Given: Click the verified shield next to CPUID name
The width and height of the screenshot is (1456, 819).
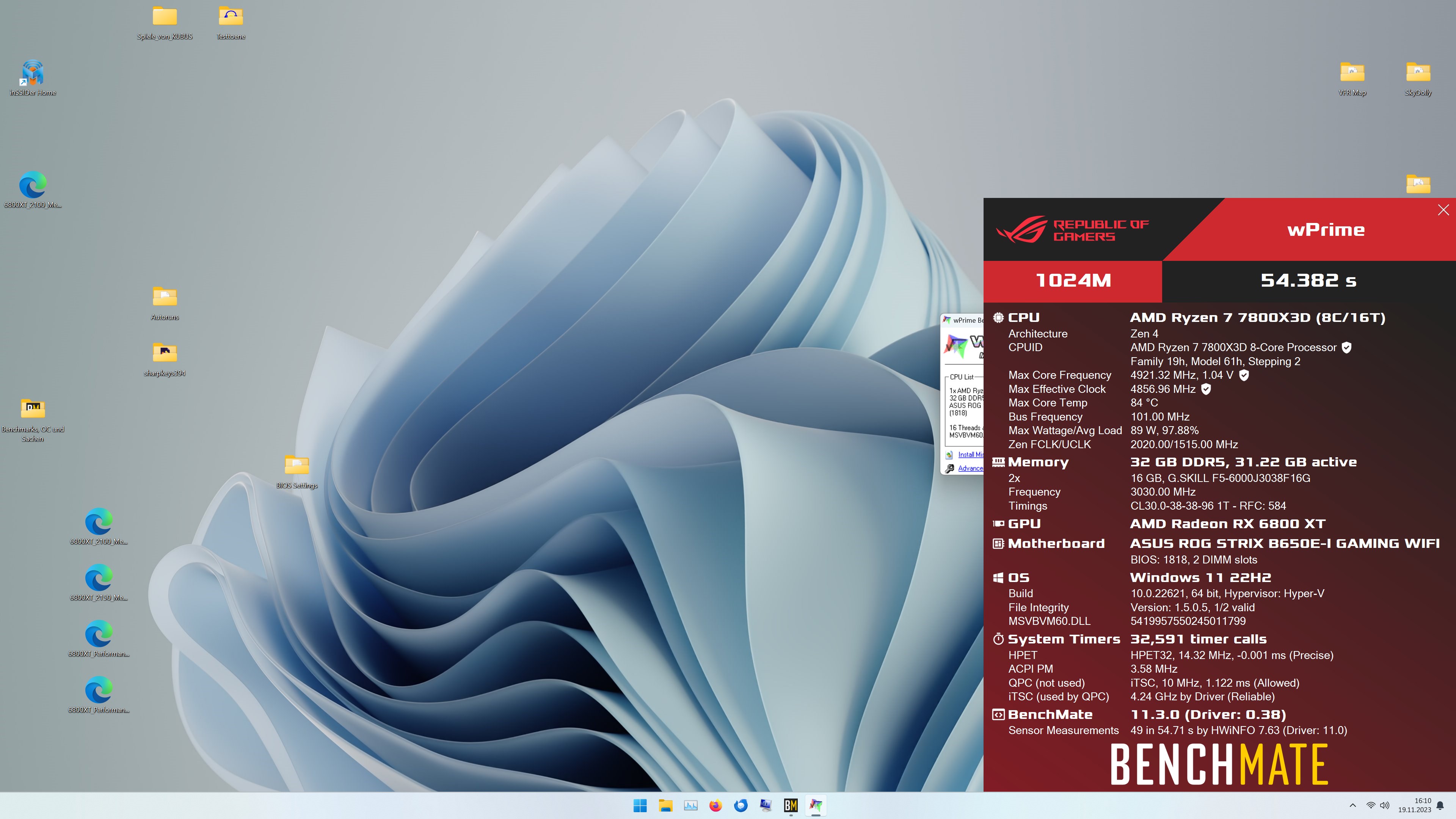Looking at the screenshot, I should [x=1346, y=348].
